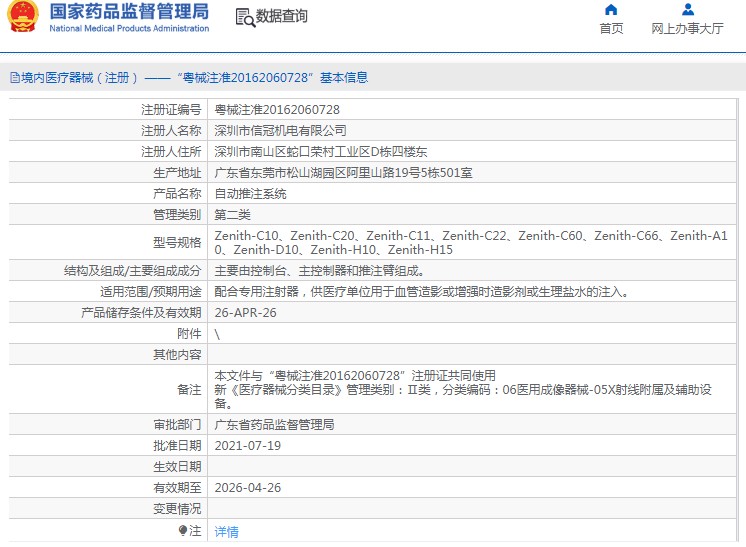Go to 首页 via its text label
Image resolution: width=746 pixels, height=547 pixels.
pos(611,29)
